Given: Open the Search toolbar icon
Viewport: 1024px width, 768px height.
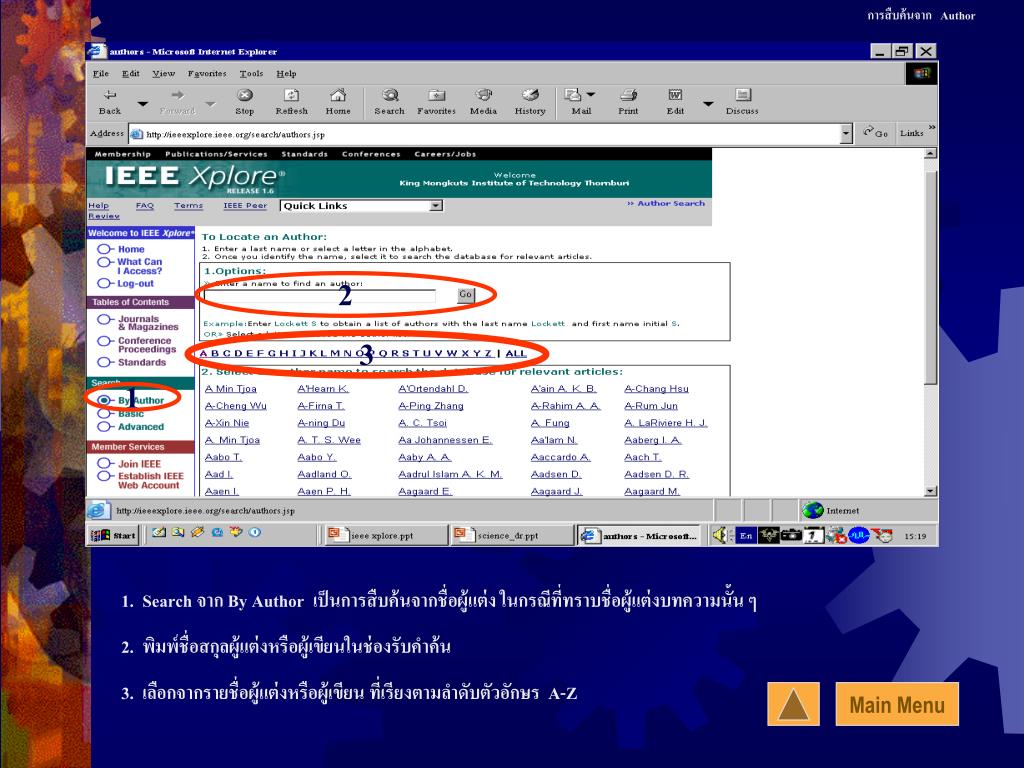Looking at the screenshot, I should (x=390, y=102).
